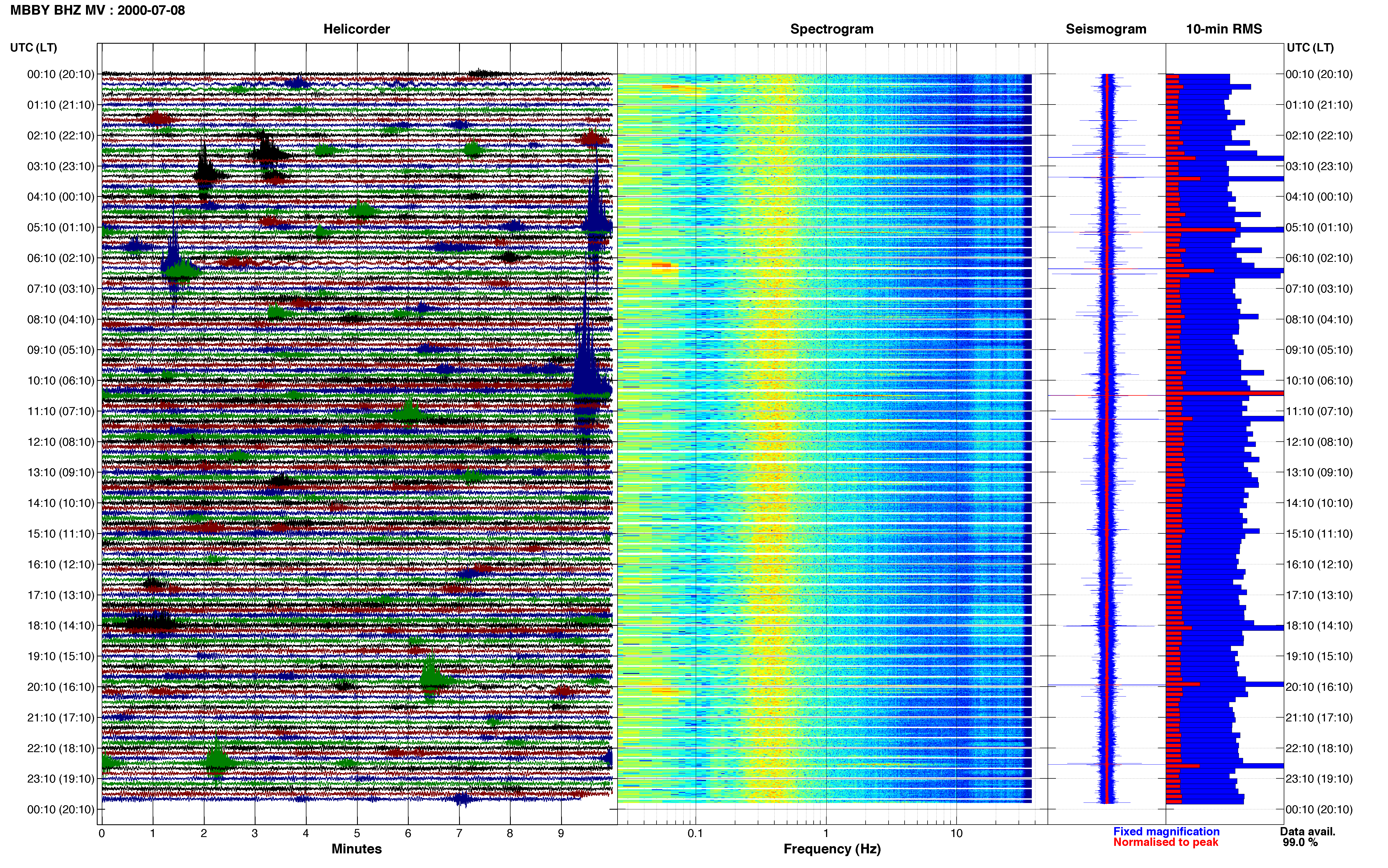Viewport: 1388px width, 868px height.
Task: Select the 'Helicorder' panel heading
Action: pyautogui.click(x=356, y=29)
